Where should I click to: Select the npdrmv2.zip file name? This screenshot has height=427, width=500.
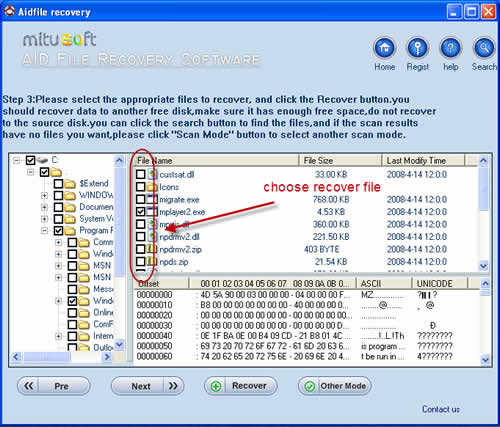pyautogui.click(x=180, y=249)
